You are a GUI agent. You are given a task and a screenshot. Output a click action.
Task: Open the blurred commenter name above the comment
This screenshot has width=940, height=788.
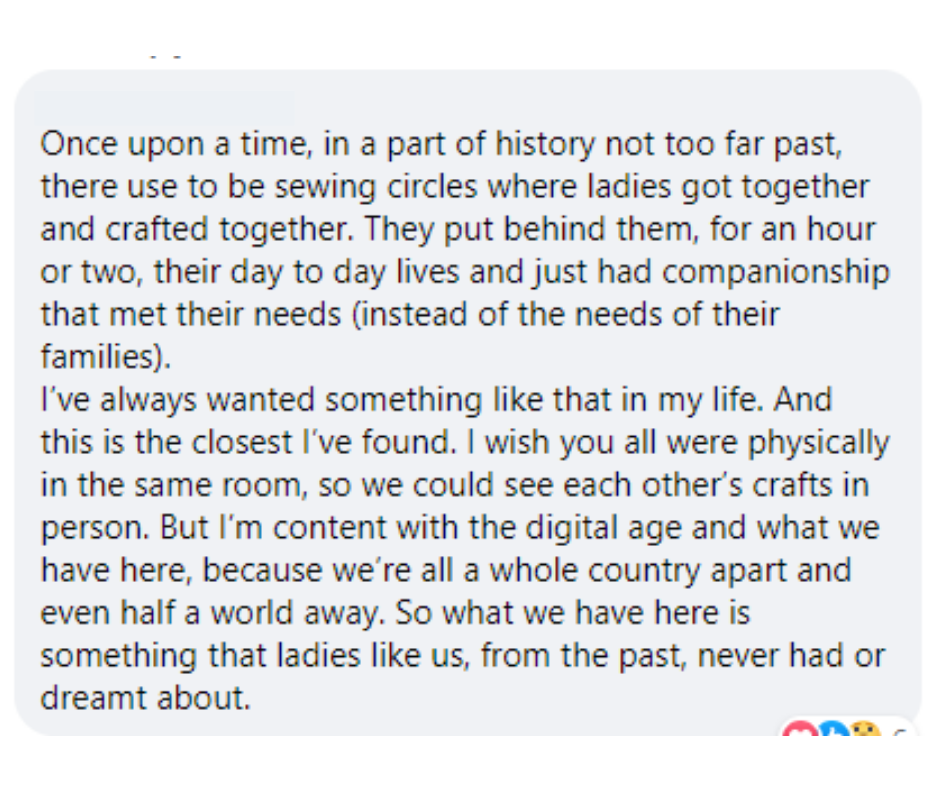tap(164, 108)
